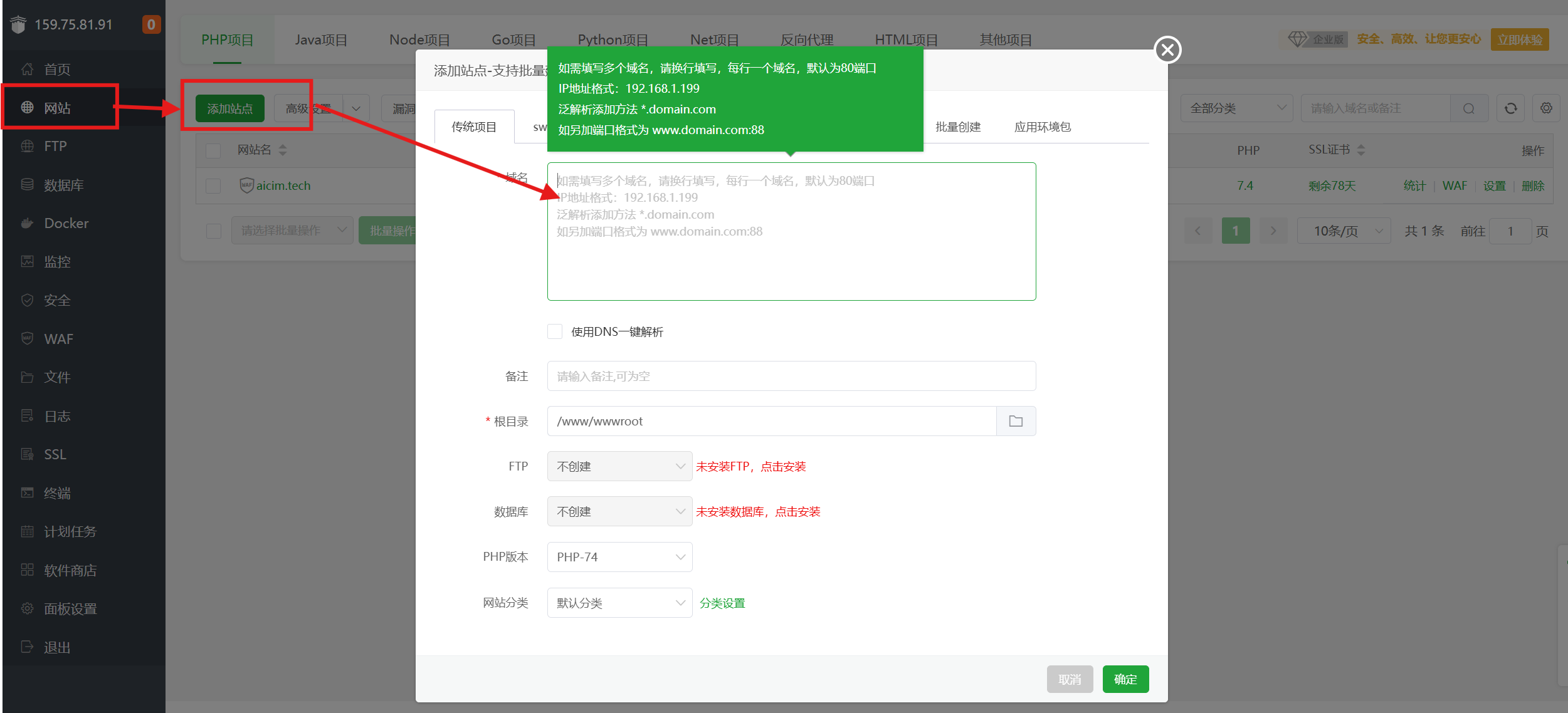Click the orange notification badge 0

coord(151,24)
